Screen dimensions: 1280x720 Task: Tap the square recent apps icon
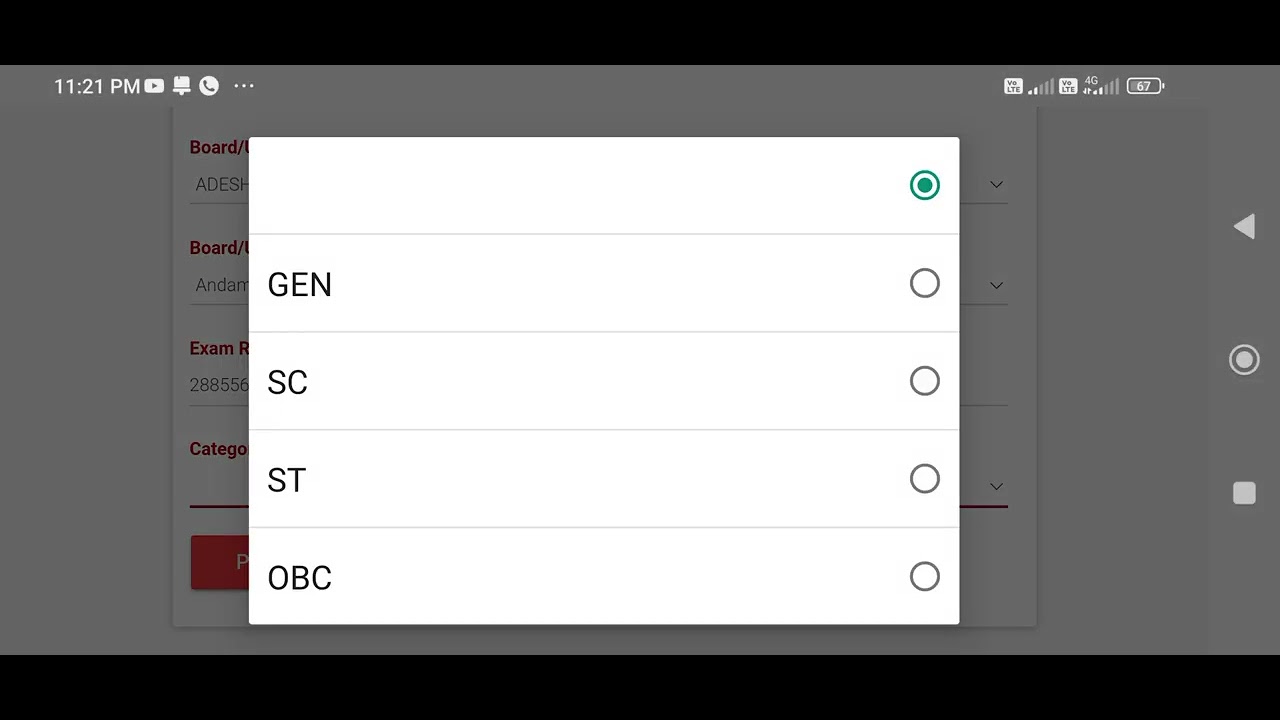1244,493
